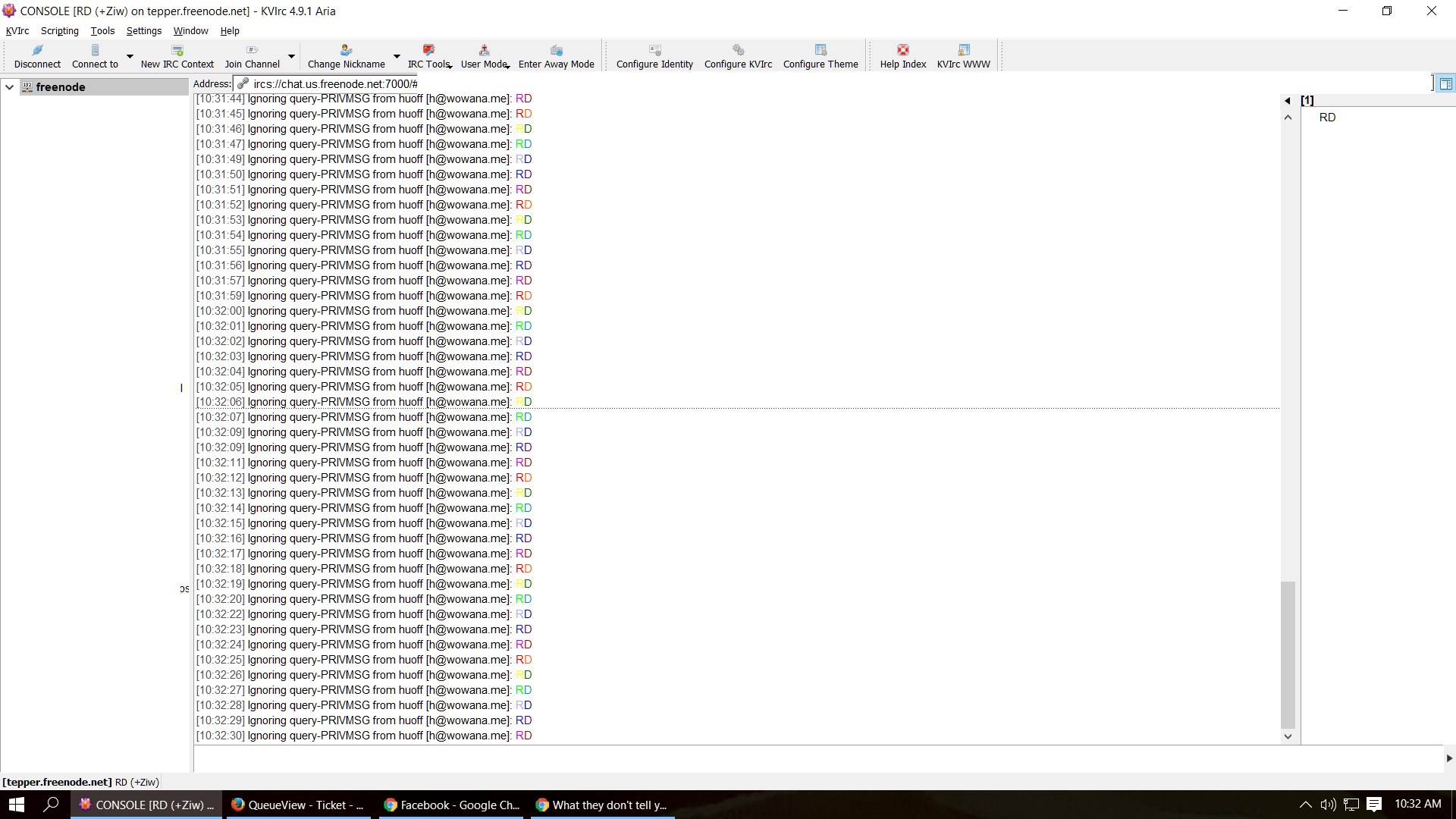The height and width of the screenshot is (819, 1456).
Task: Click the Join Channel icon
Action: (x=252, y=56)
